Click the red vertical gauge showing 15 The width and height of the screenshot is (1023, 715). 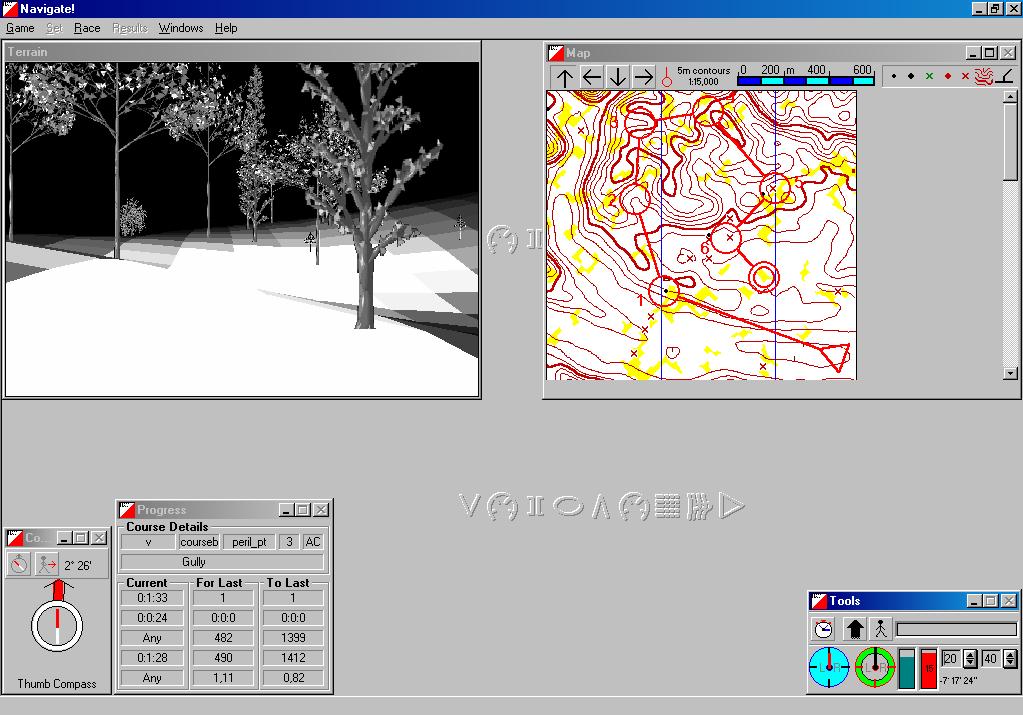click(x=929, y=668)
